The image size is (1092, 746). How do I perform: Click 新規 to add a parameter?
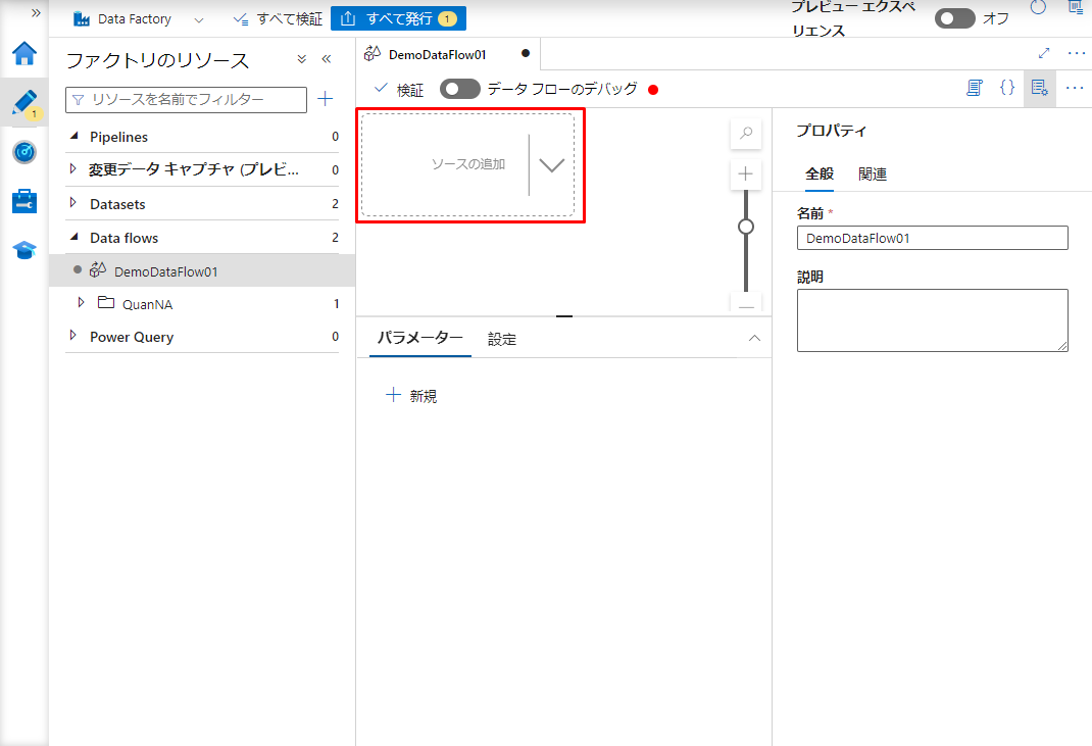pos(412,396)
